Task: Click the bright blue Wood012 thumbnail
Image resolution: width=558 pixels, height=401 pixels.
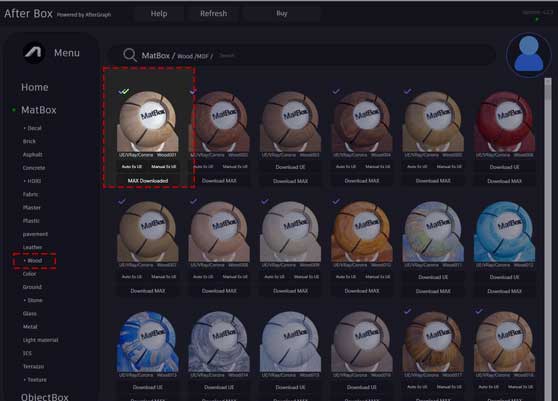Action: point(504,231)
